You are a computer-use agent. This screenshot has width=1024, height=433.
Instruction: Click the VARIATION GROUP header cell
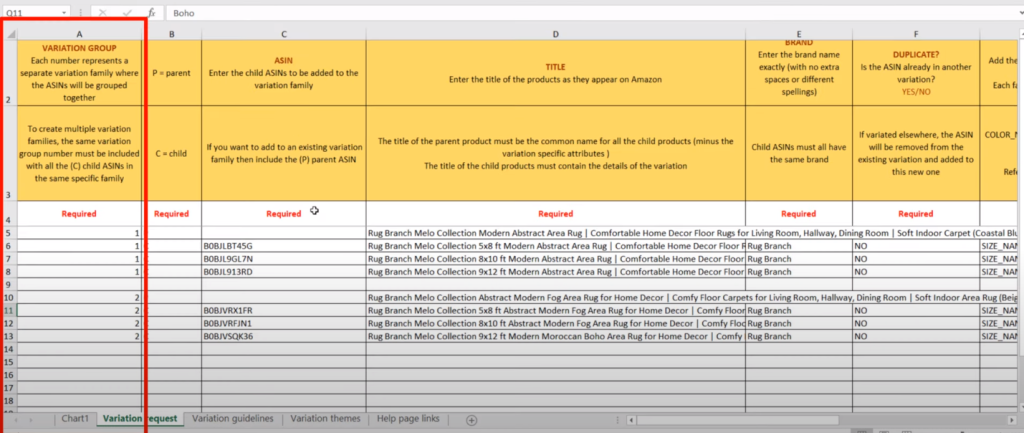click(79, 72)
